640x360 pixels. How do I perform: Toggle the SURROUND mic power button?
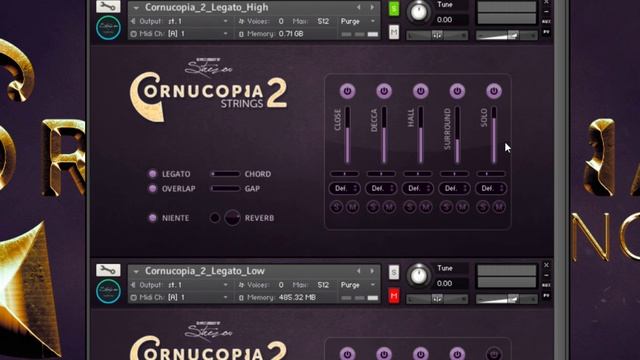tap(457, 91)
